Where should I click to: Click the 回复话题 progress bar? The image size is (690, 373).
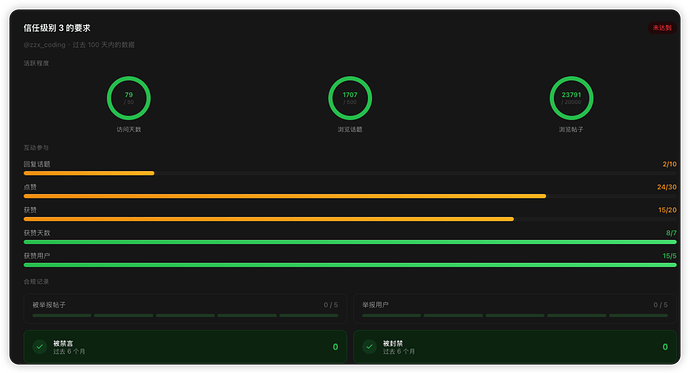point(350,173)
